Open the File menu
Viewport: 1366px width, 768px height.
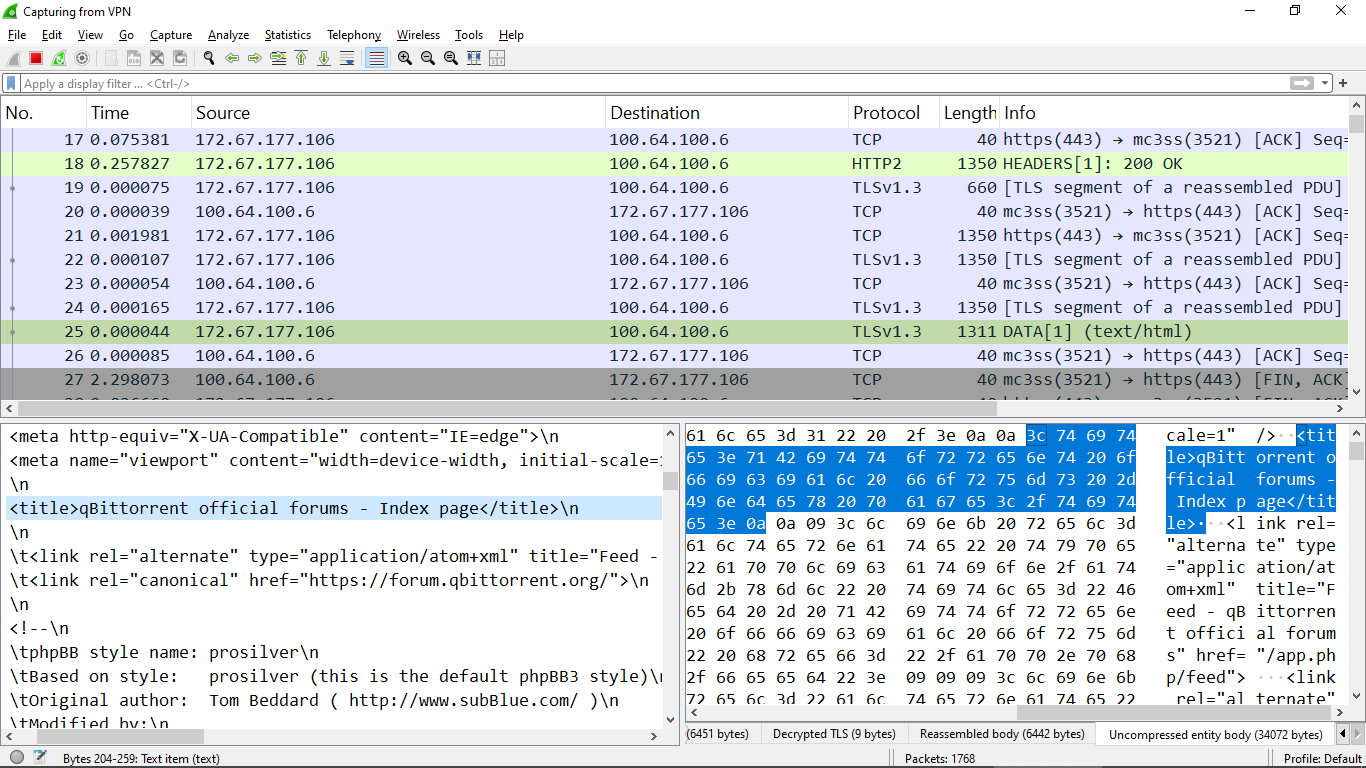(x=17, y=35)
